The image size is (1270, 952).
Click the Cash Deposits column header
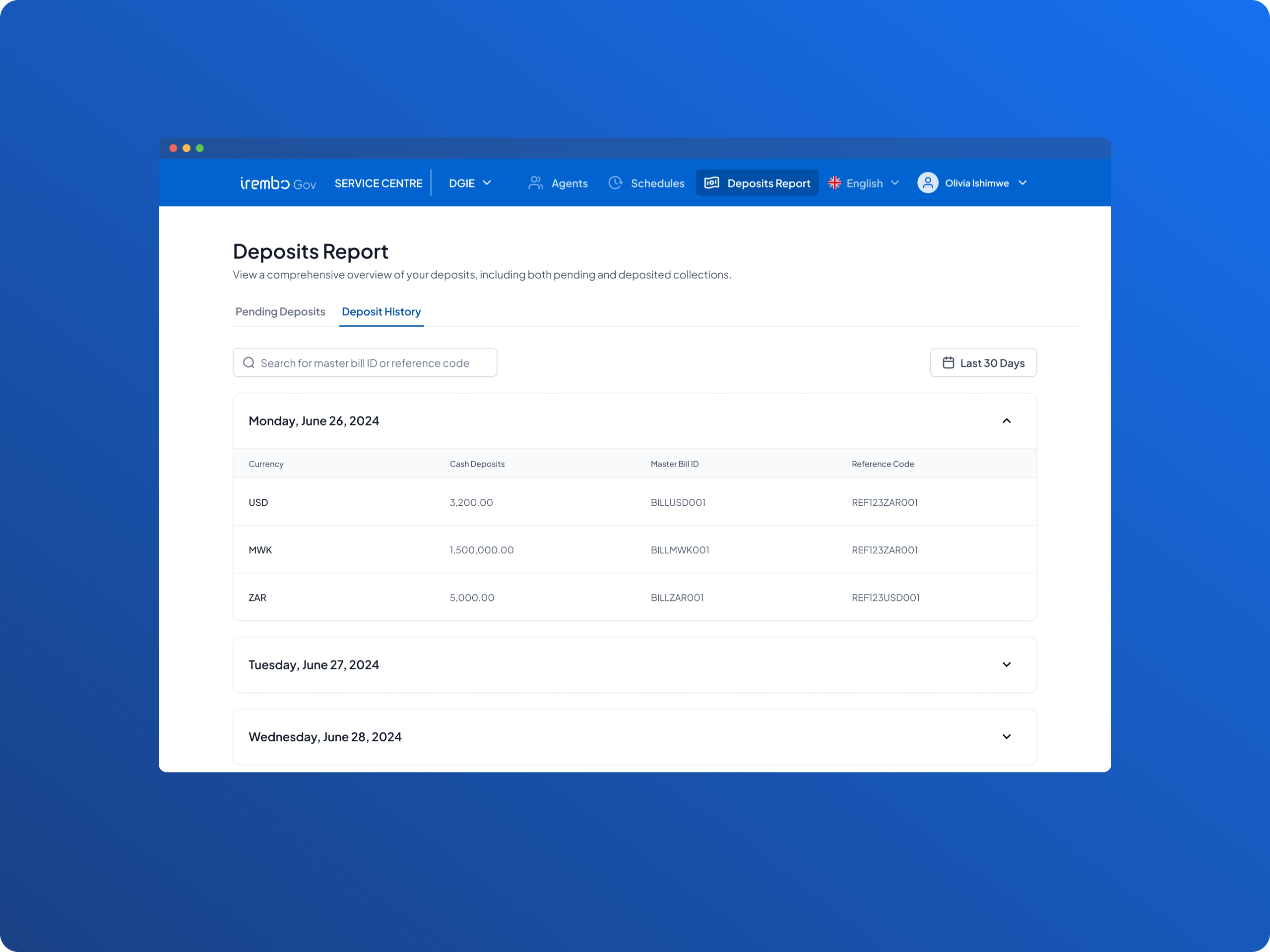click(x=477, y=464)
